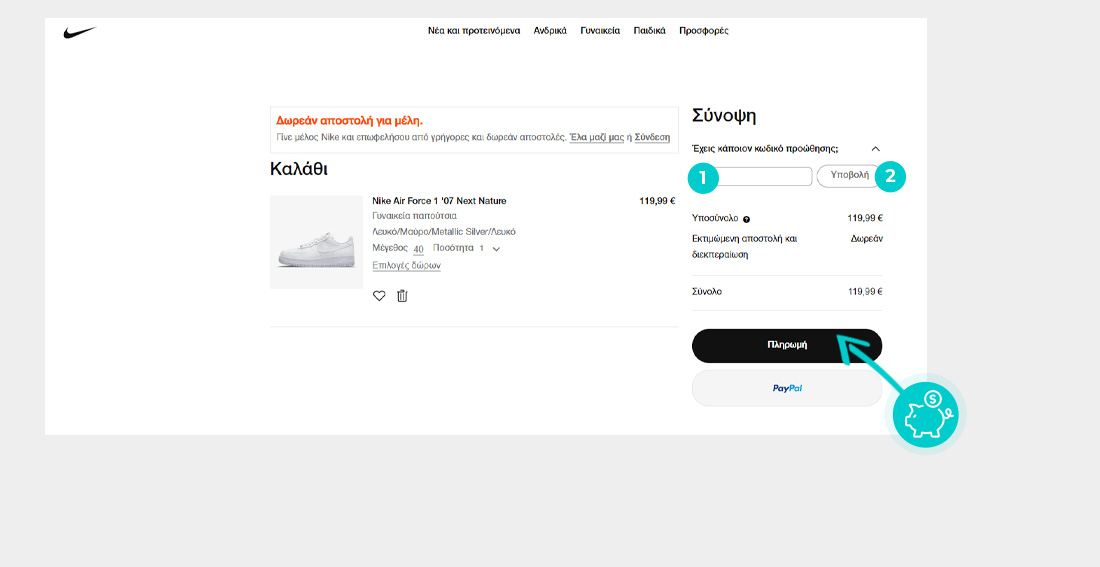
Task: Open the Ποσότητα quantity dropdown
Action: 489,248
